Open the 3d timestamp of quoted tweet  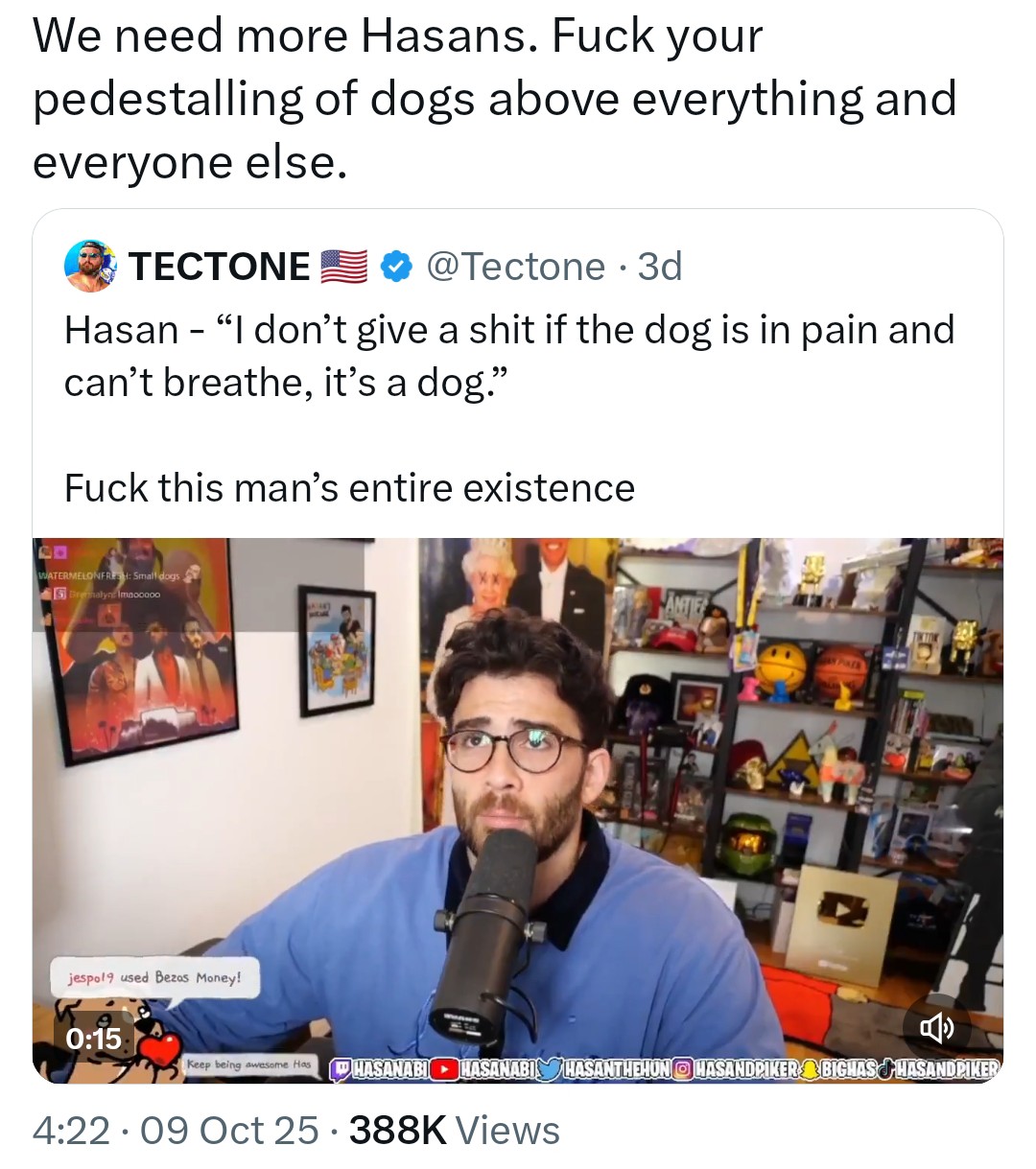click(x=660, y=267)
